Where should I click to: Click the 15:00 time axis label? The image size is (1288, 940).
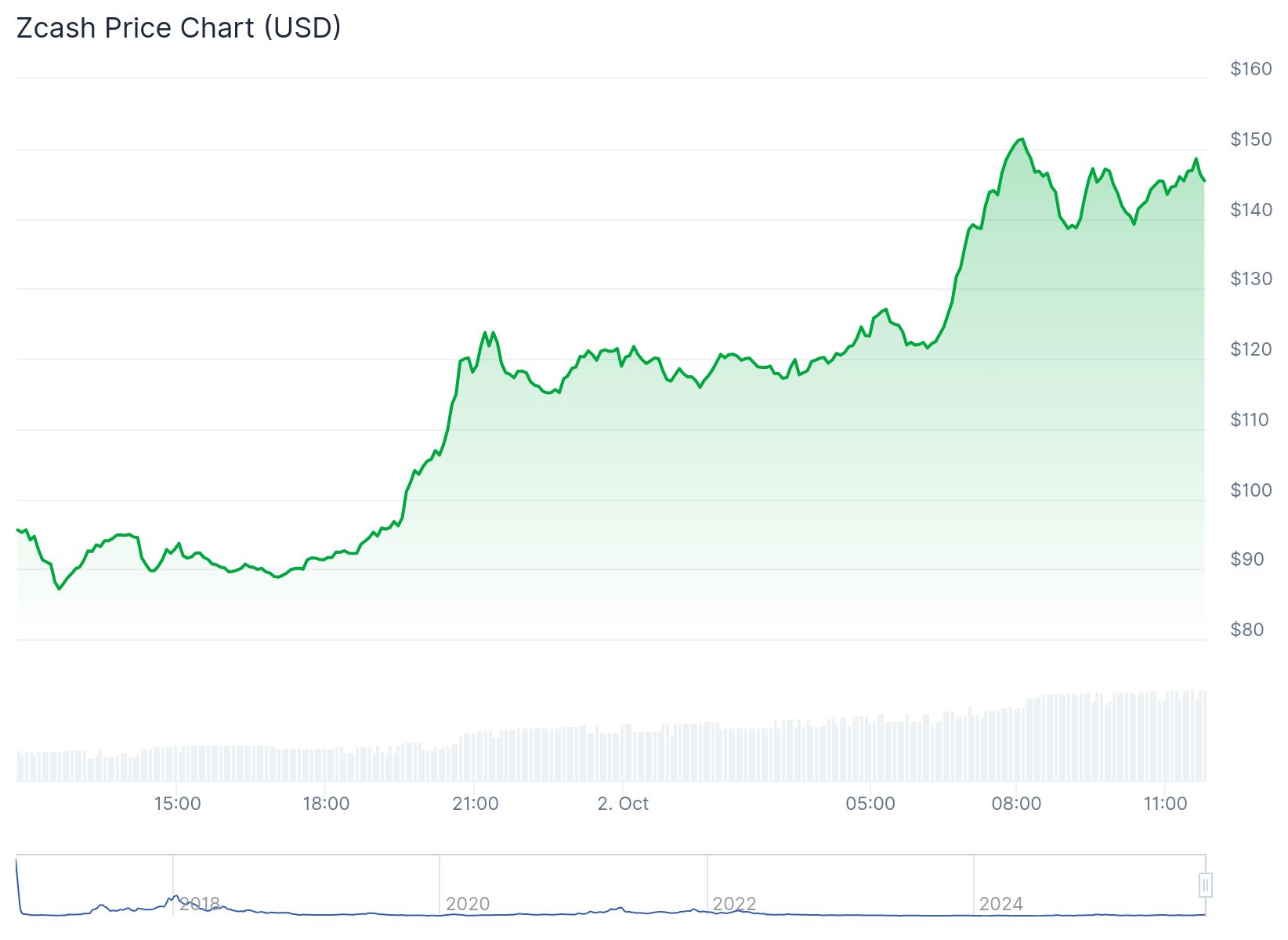point(177,804)
